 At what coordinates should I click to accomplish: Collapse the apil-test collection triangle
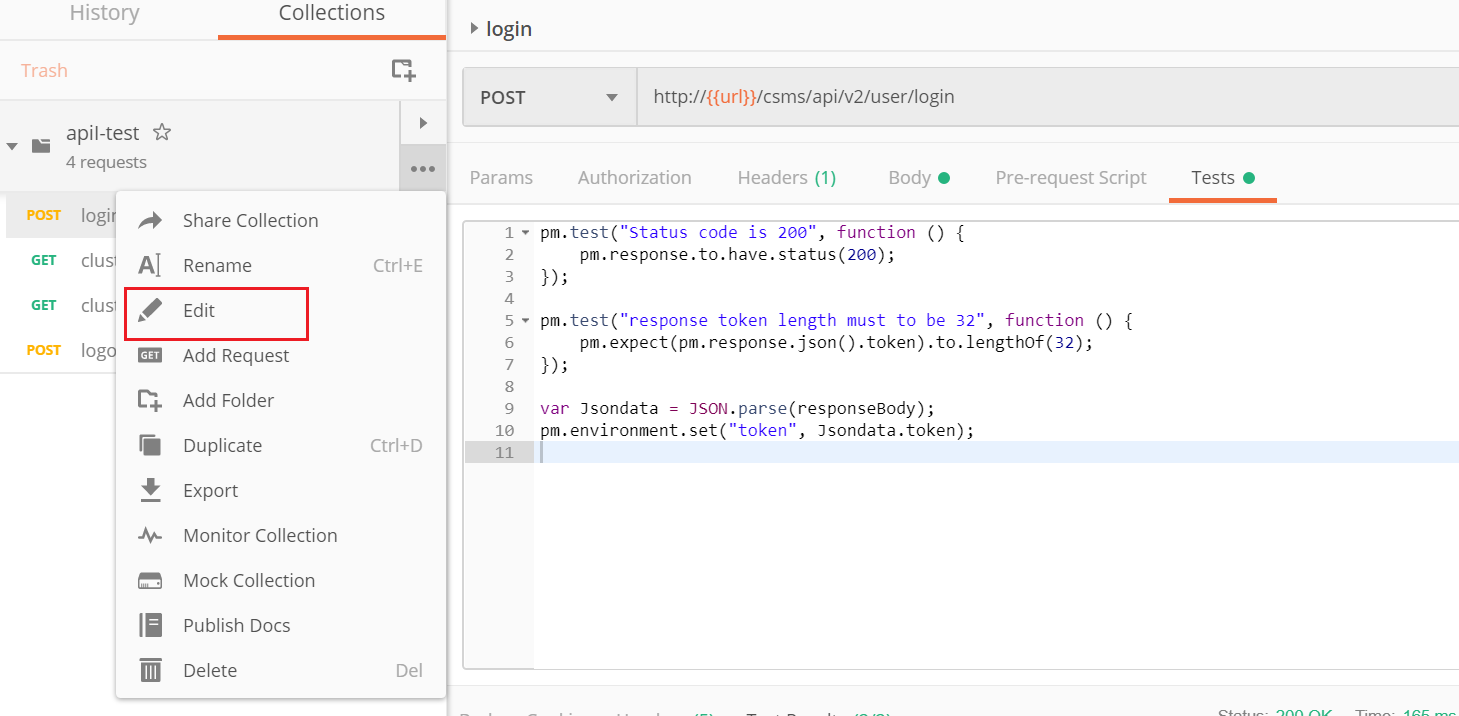tap(12, 146)
